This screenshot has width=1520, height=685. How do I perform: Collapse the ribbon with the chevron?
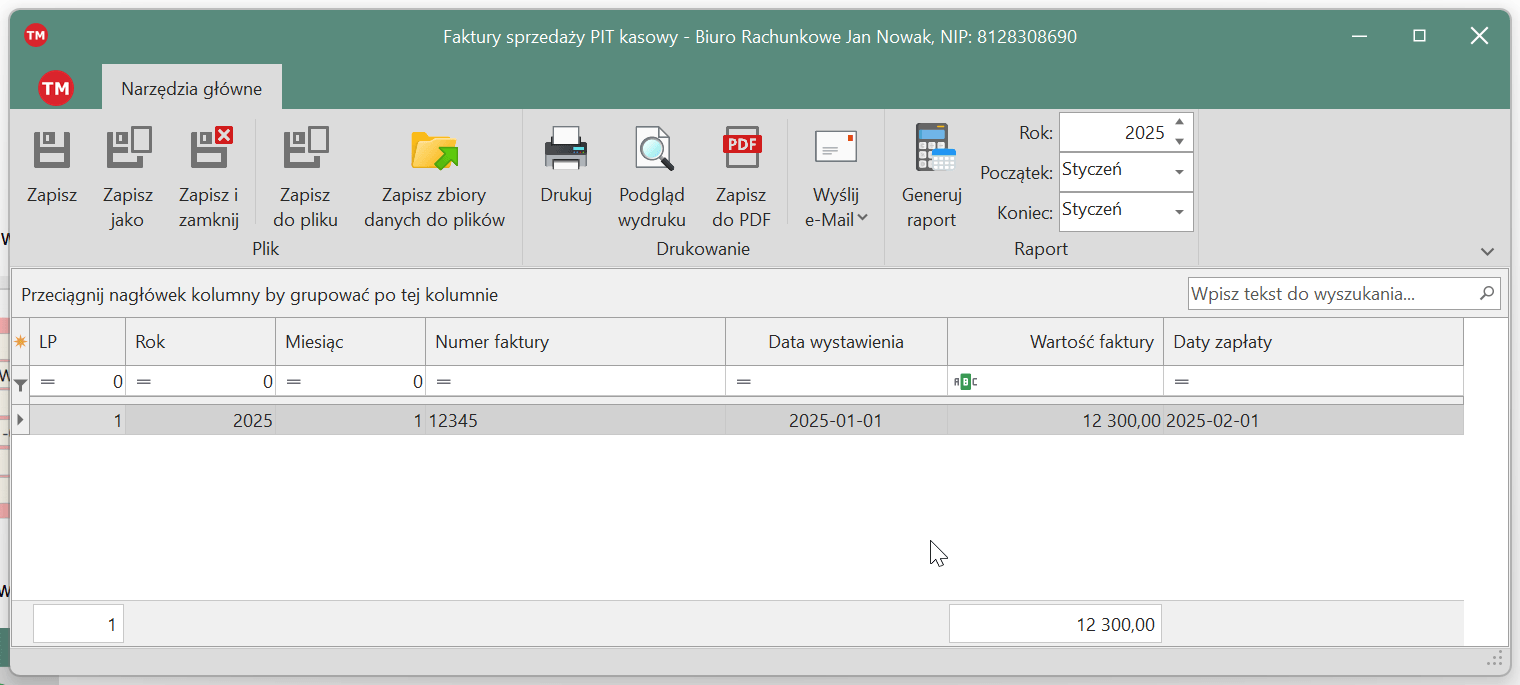click(x=1487, y=251)
